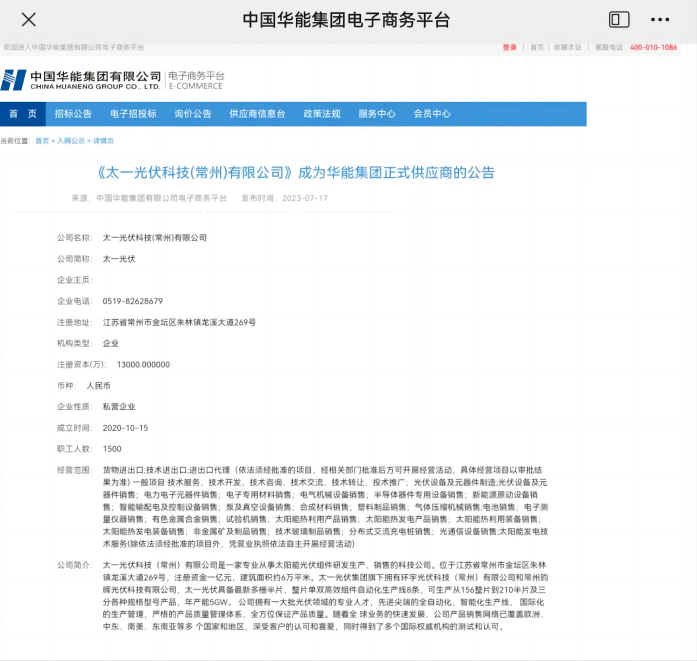Click currency value 人民币

[98, 386]
